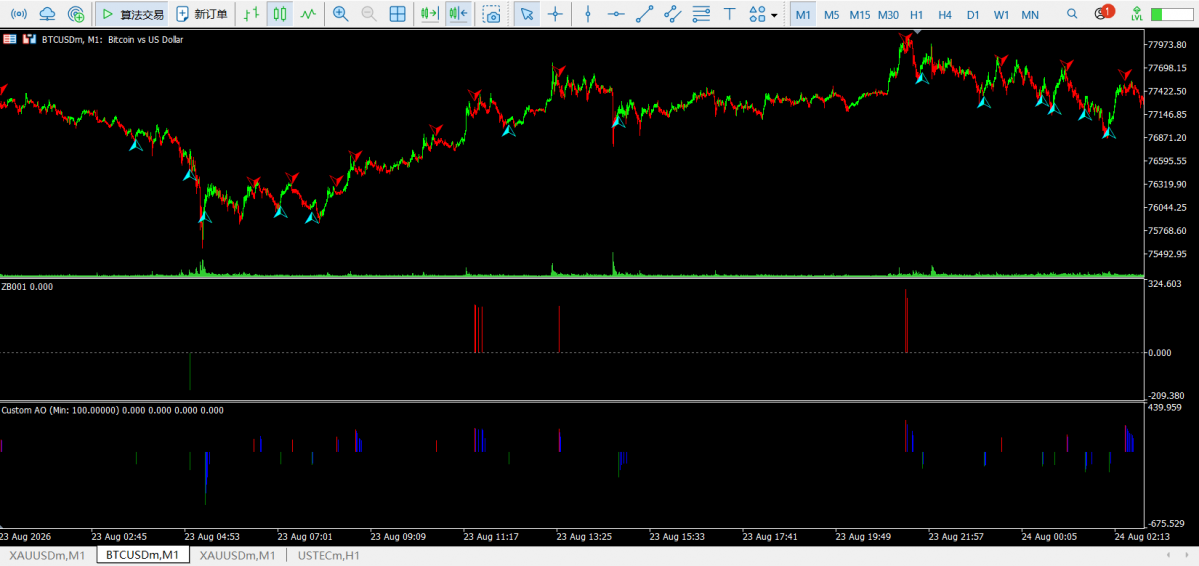Select the M30 timeframe
Screen dimensions: 1199x566
[889, 14]
